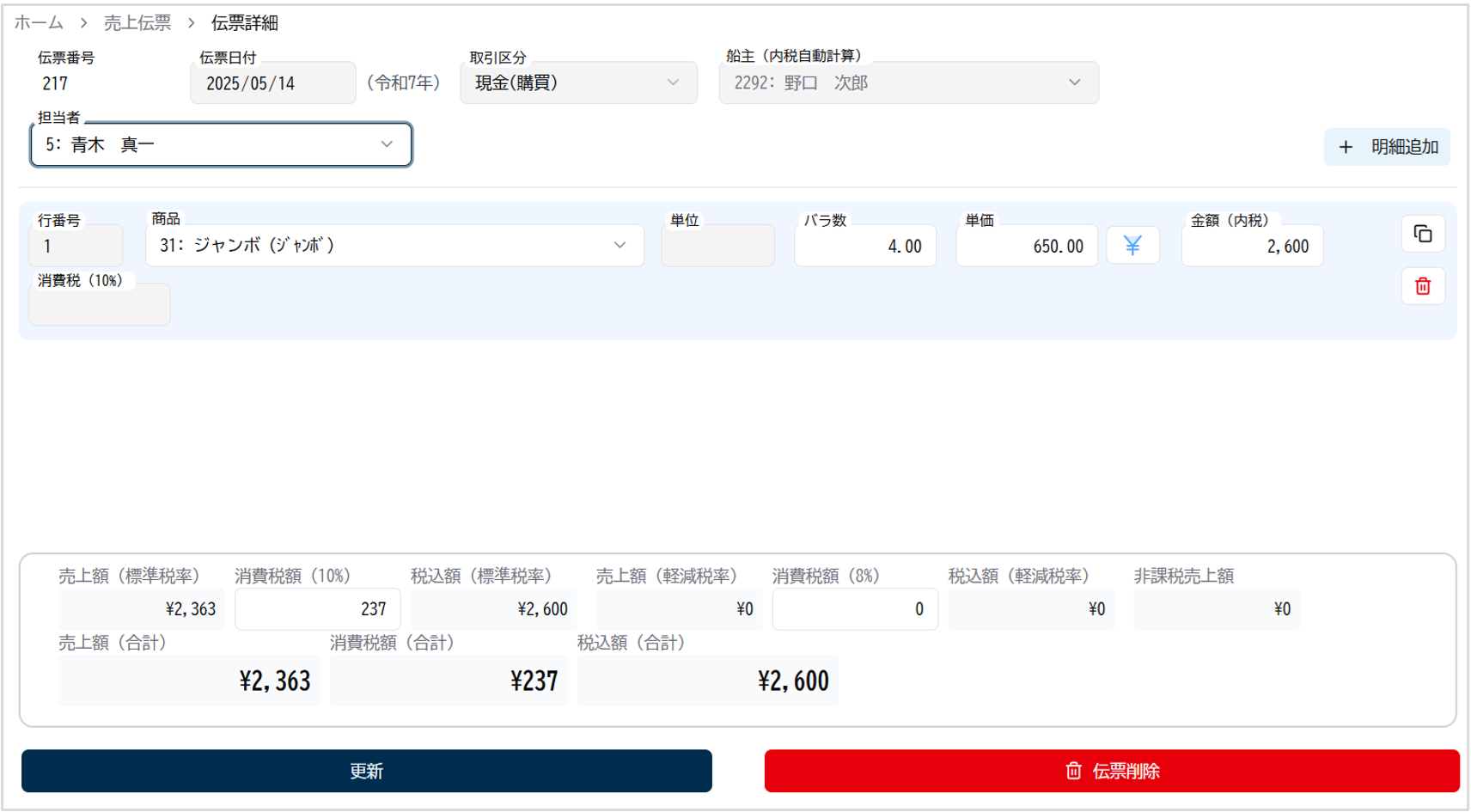Navigate to 売上伝票 in the breadcrumb
Image resolution: width=1471 pixels, height=812 pixels.
coord(137,23)
